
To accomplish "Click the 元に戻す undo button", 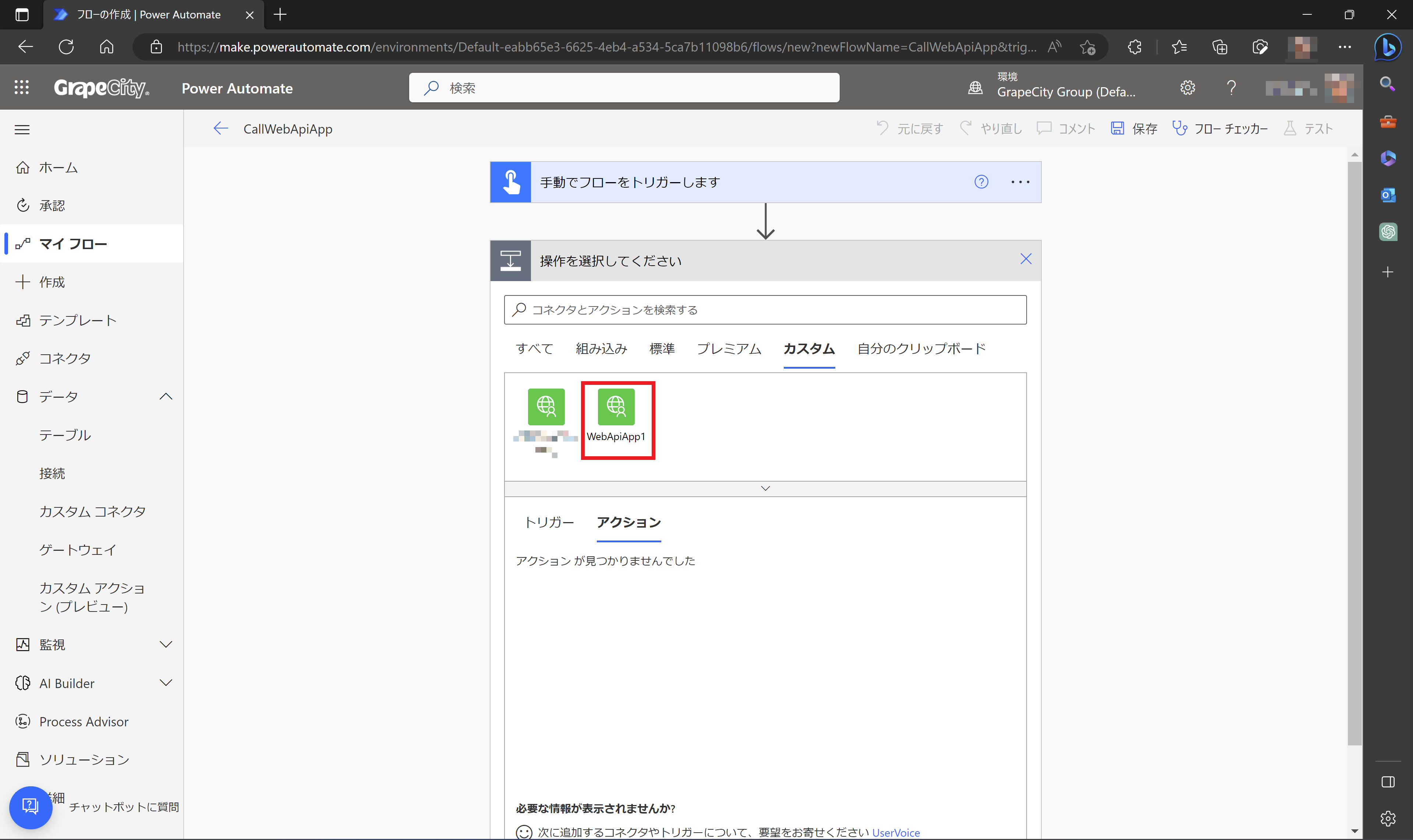I will [x=909, y=128].
